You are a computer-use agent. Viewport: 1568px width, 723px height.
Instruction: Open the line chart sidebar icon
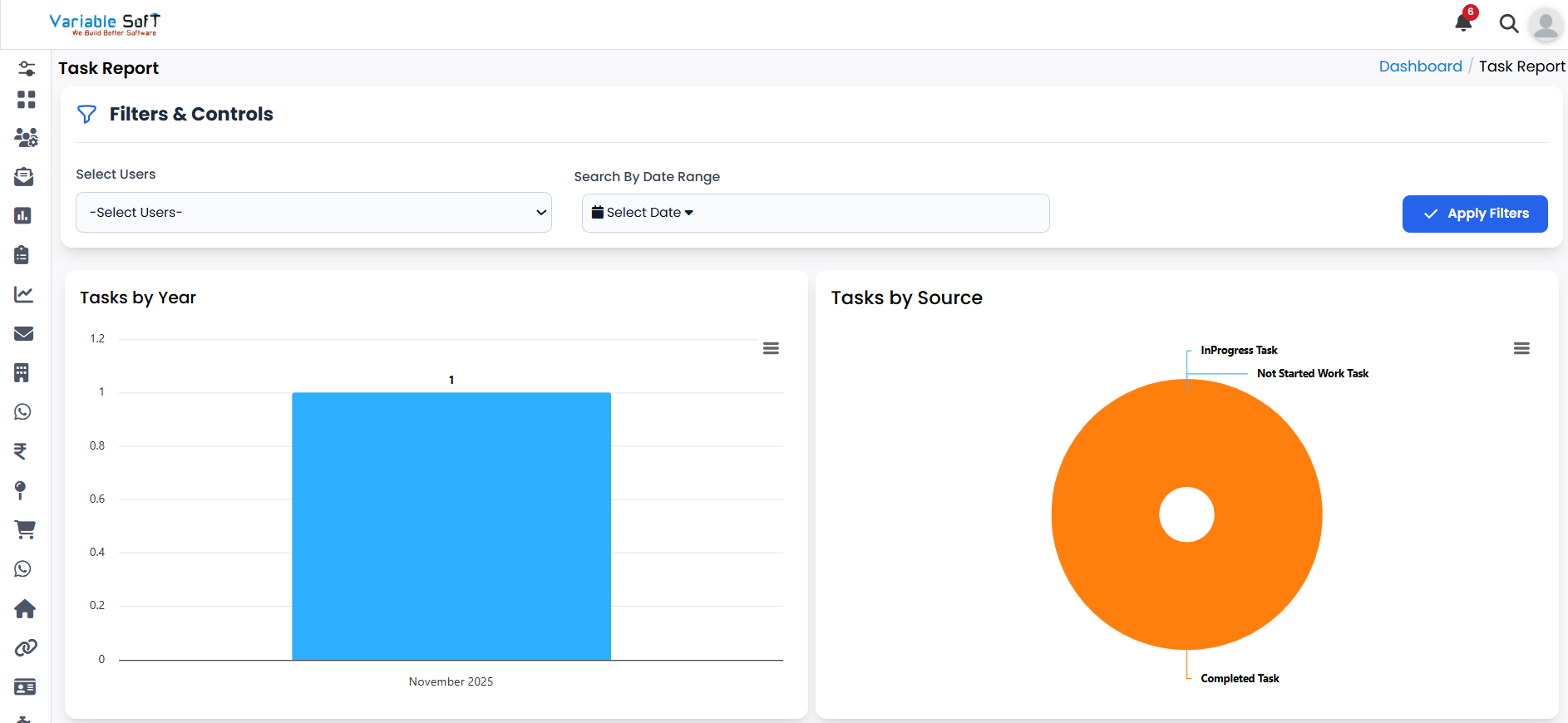pos(24,294)
